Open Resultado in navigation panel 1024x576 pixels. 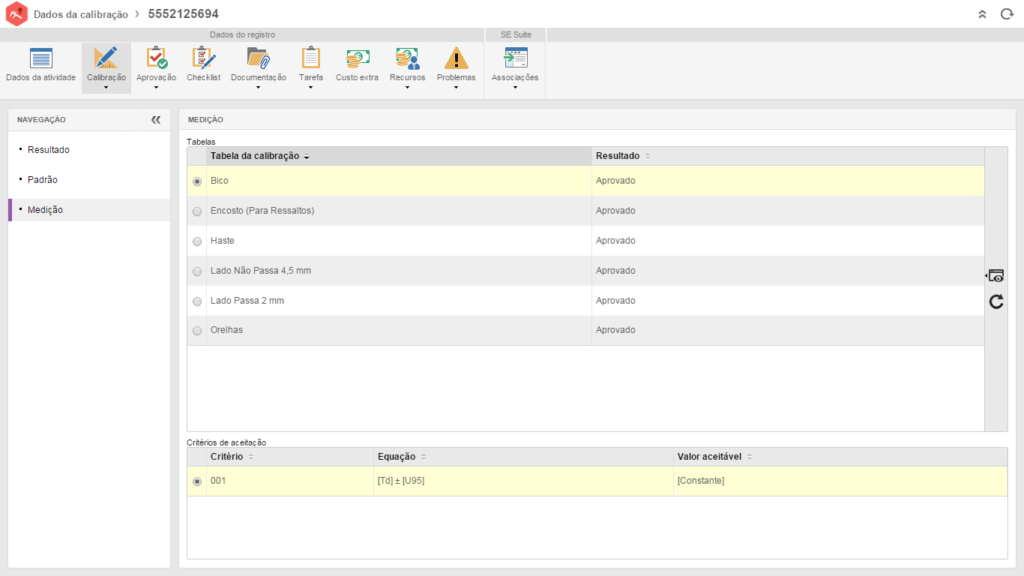[48, 150]
